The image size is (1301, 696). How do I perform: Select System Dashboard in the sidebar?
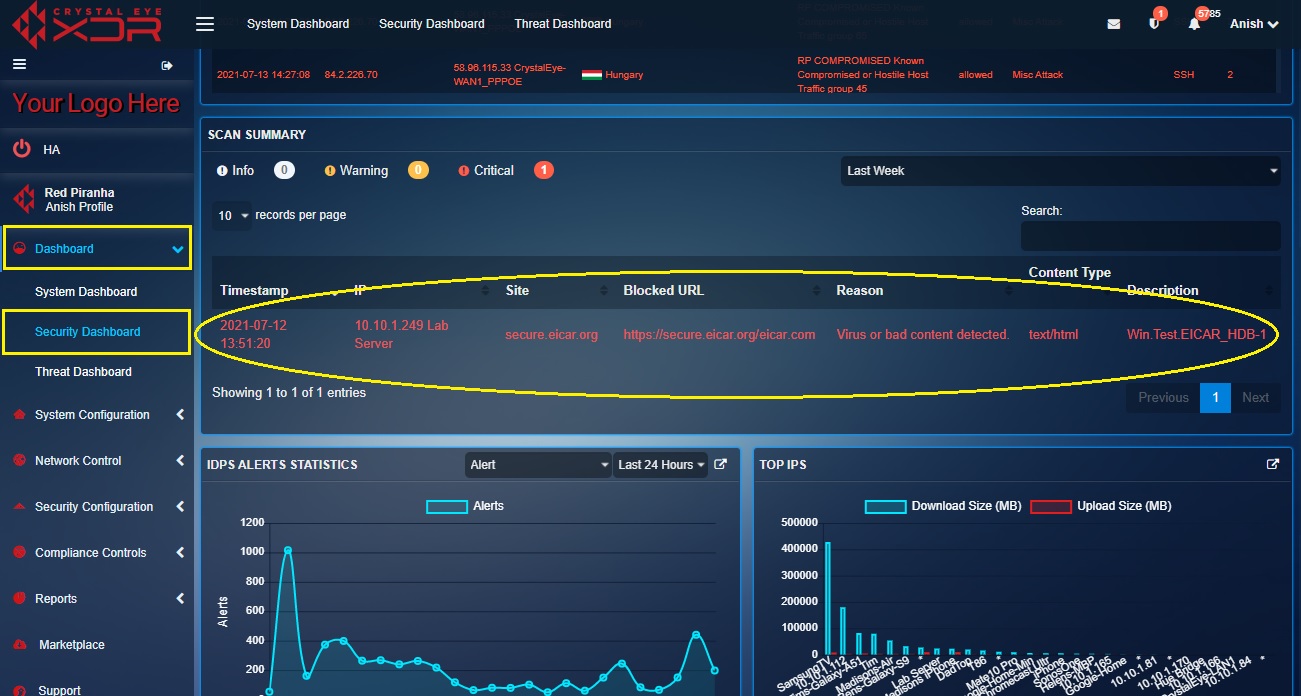pos(86,292)
